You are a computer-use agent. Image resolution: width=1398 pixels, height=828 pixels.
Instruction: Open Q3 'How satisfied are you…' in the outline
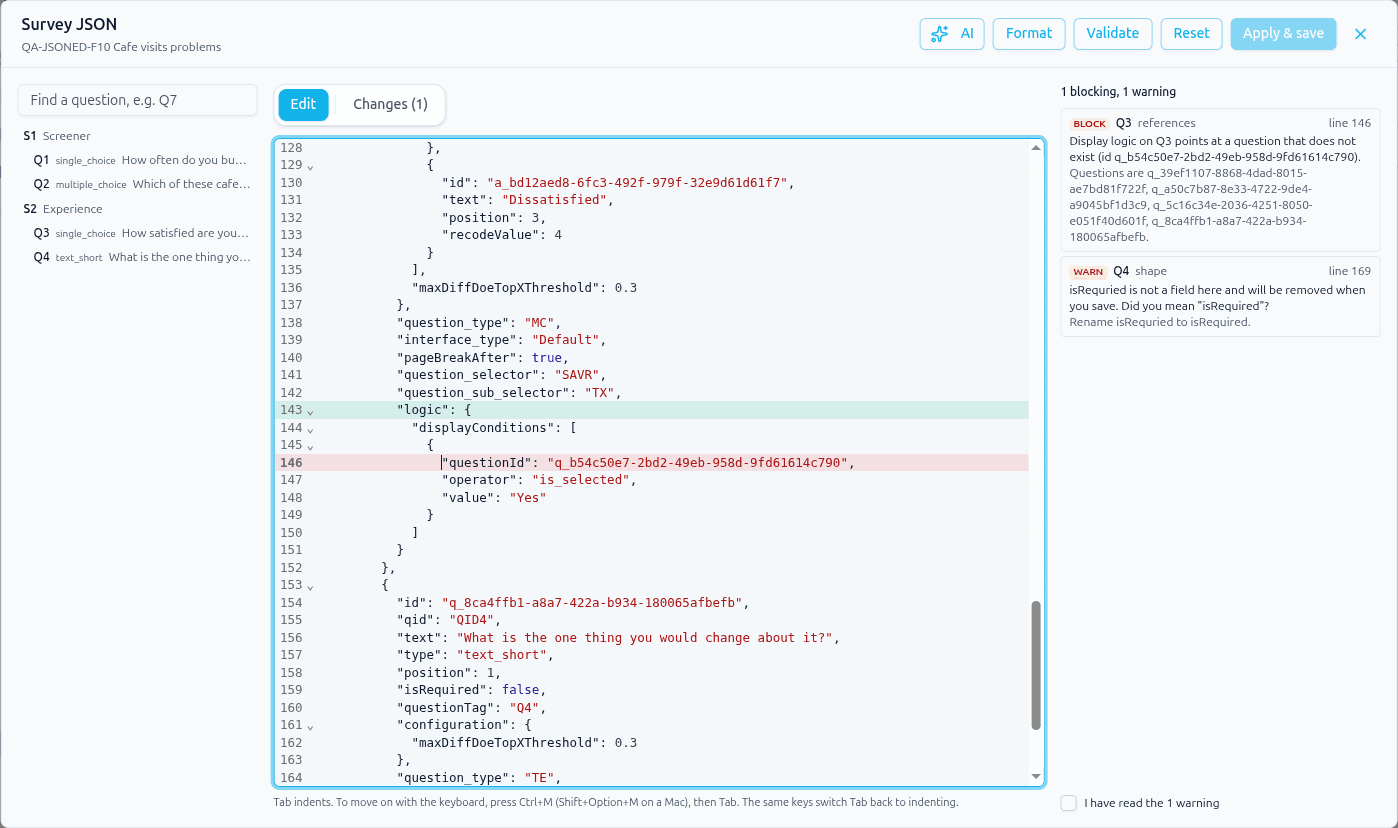pyautogui.click(x=141, y=233)
